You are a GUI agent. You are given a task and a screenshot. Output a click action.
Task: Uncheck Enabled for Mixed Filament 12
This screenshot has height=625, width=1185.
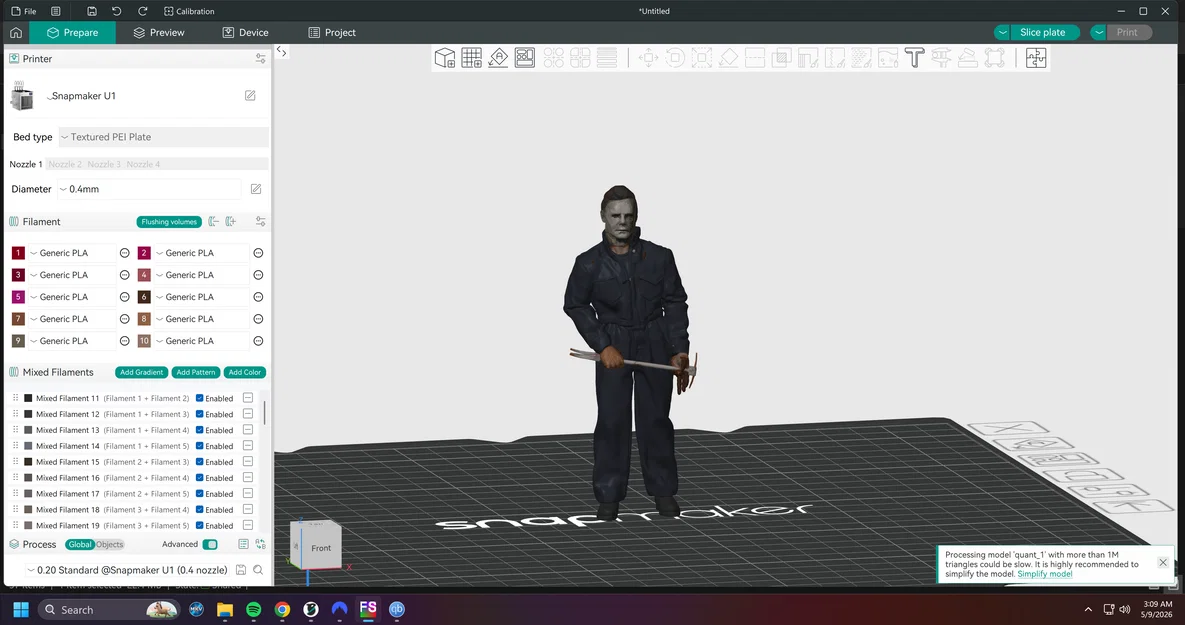[x=200, y=414]
